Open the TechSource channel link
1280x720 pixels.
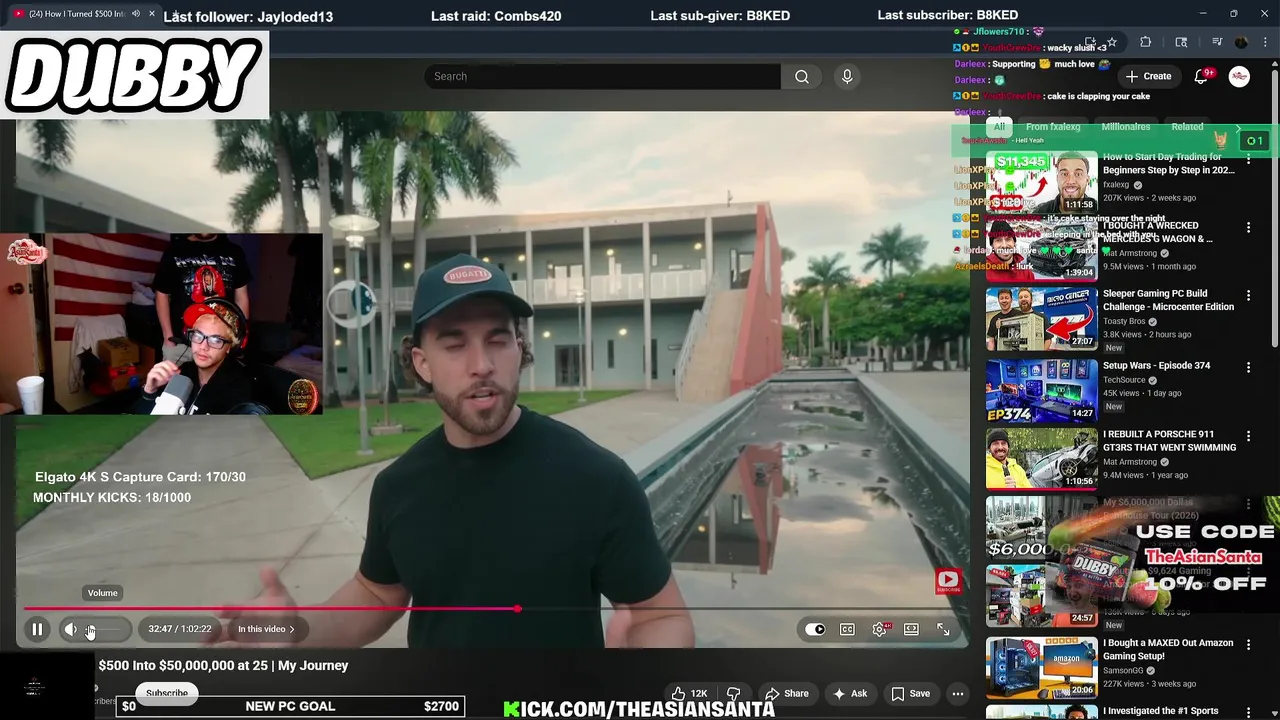click(1126, 381)
